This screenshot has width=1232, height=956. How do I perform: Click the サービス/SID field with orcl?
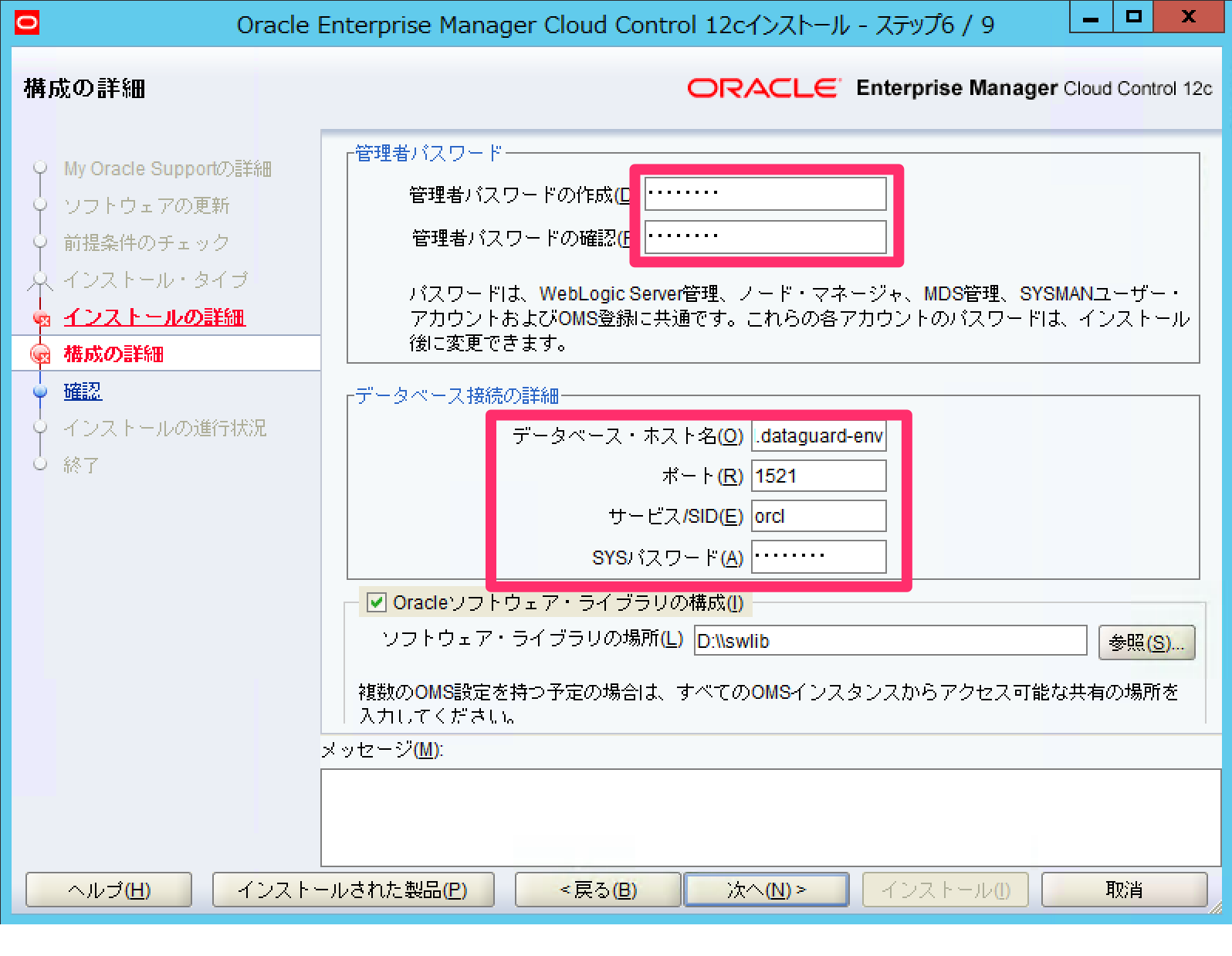(x=818, y=516)
